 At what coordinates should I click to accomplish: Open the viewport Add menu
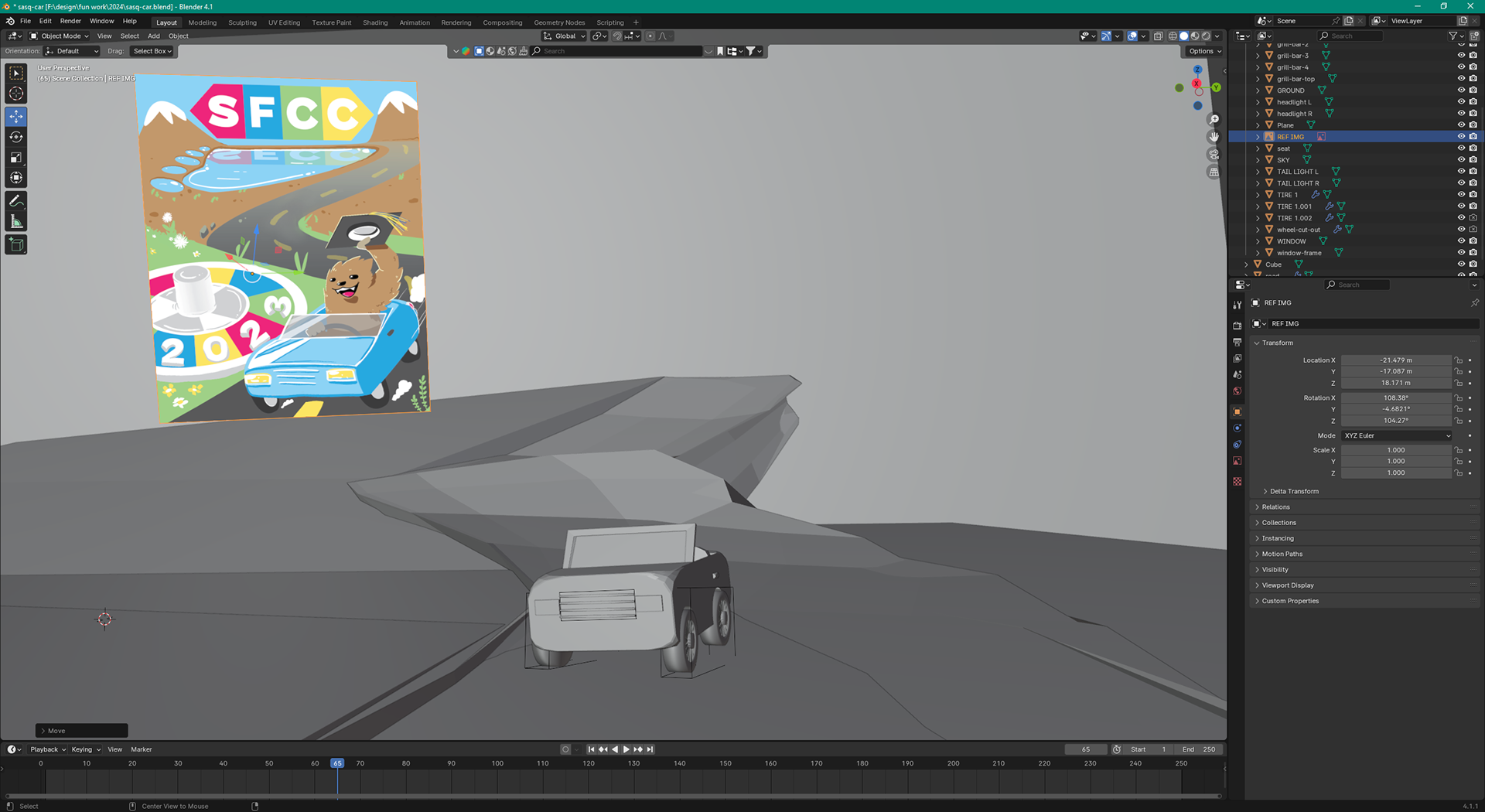point(154,36)
